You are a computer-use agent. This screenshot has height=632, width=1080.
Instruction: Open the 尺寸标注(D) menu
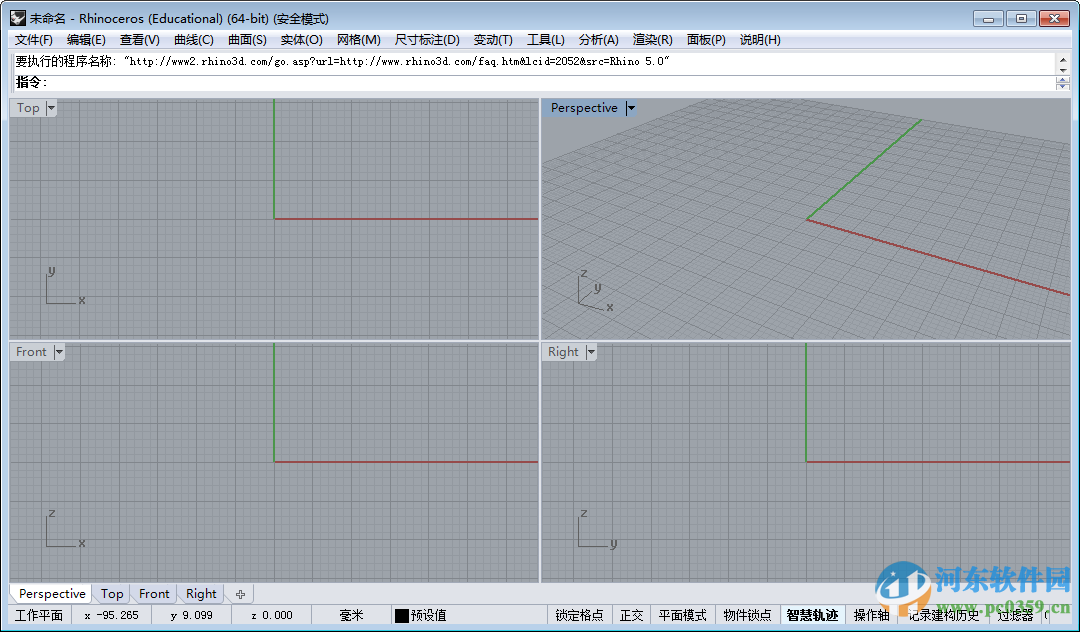[427, 40]
